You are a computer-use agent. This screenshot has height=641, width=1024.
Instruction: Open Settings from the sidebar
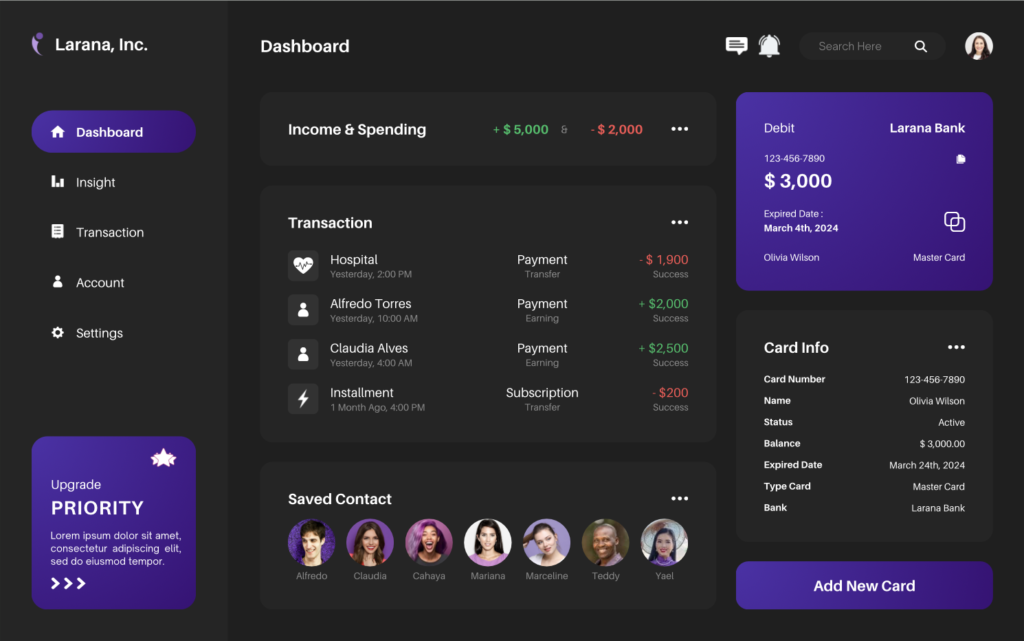click(99, 333)
